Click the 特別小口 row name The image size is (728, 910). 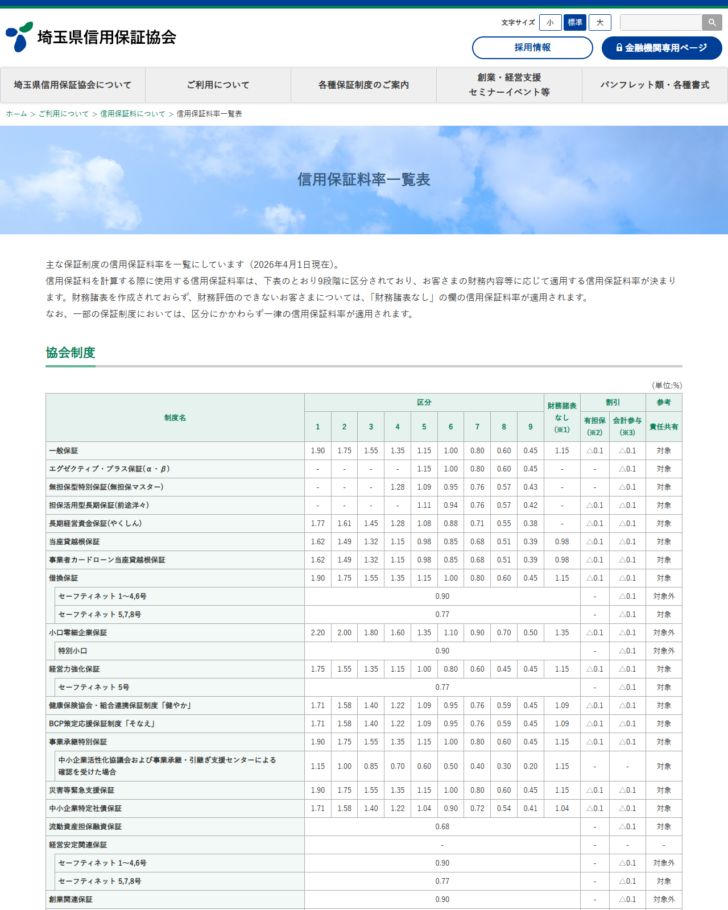click(x=73, y=651)
